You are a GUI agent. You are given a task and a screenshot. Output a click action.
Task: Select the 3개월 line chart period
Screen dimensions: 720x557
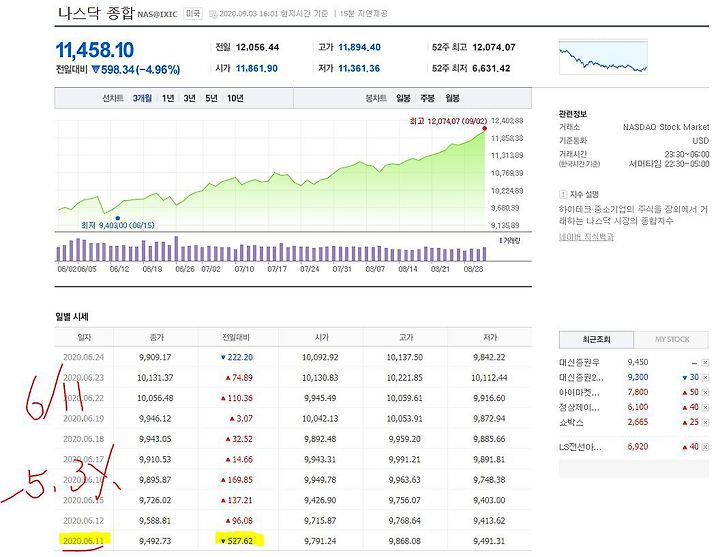click(x=142, y=98)
